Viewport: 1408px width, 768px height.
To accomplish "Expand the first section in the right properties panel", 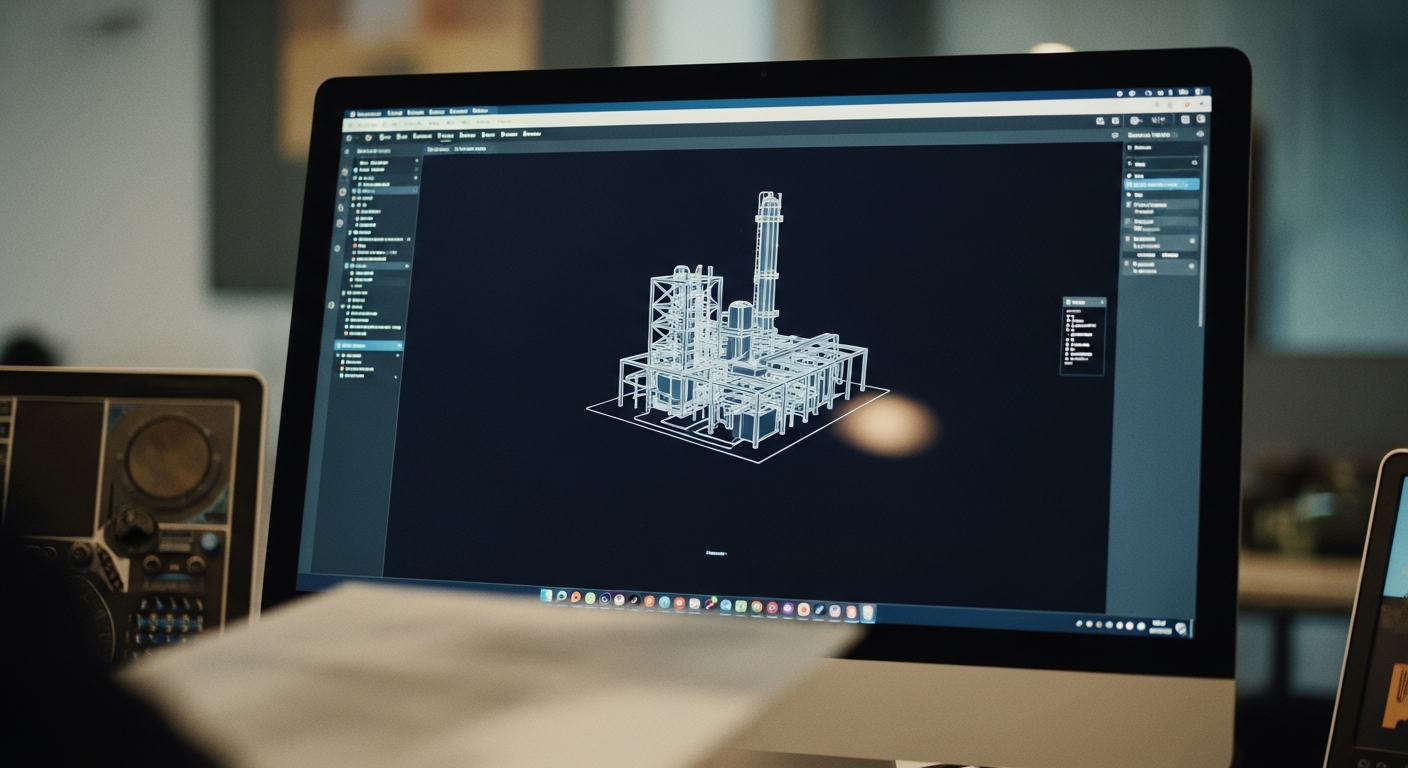I will [x=1130, y=148].
